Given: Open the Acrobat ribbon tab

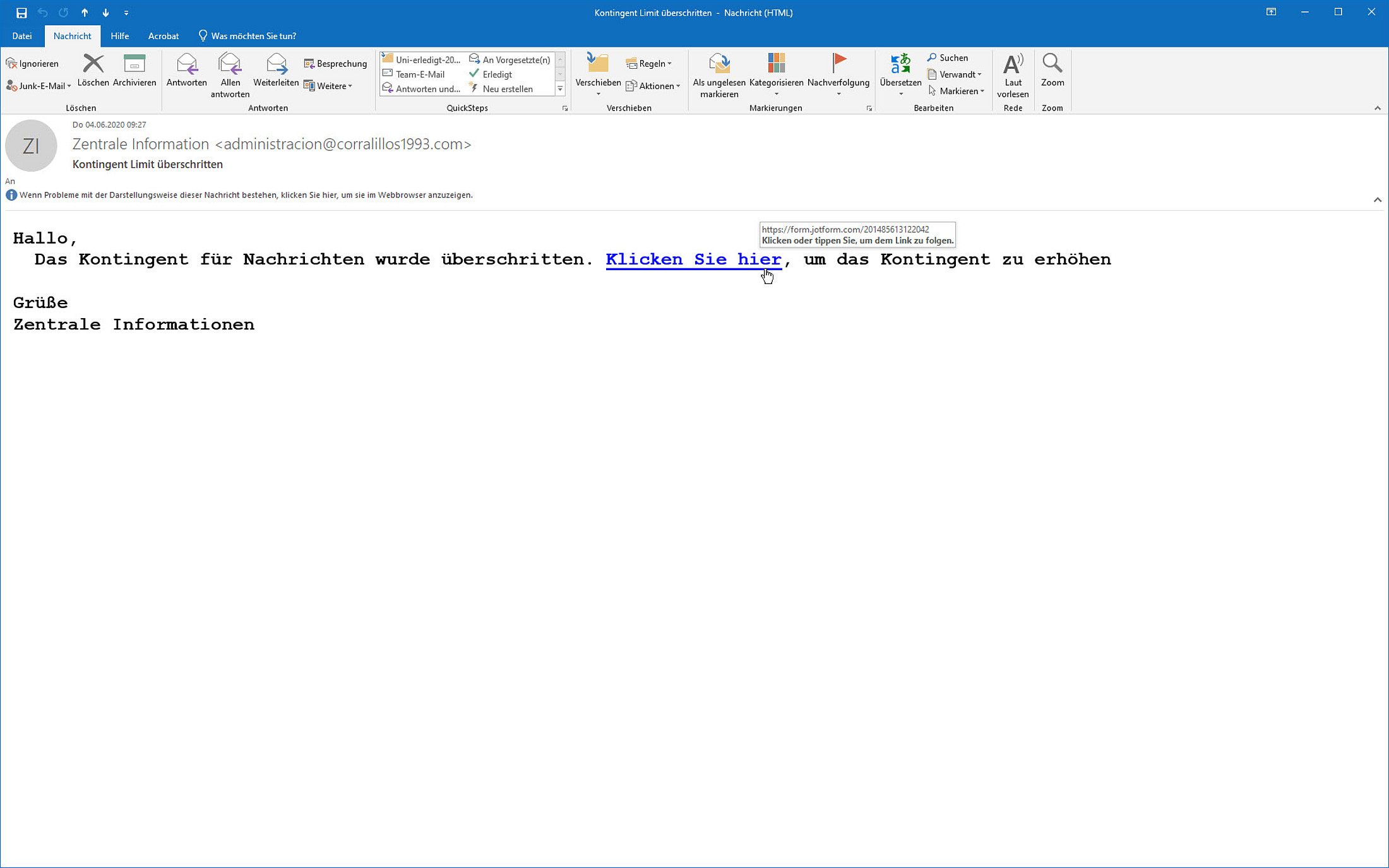Looking at the screenshot, I should (x=163, y=36).
